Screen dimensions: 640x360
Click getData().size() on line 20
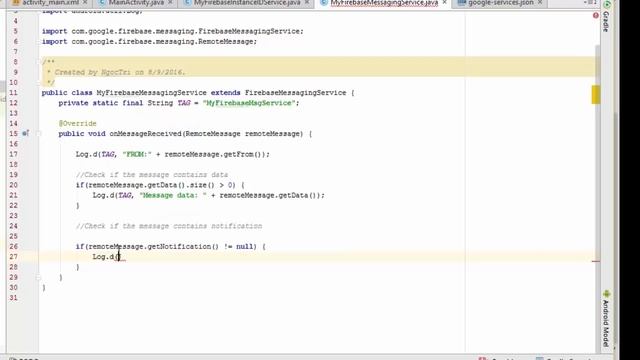(x=180, y=185)
